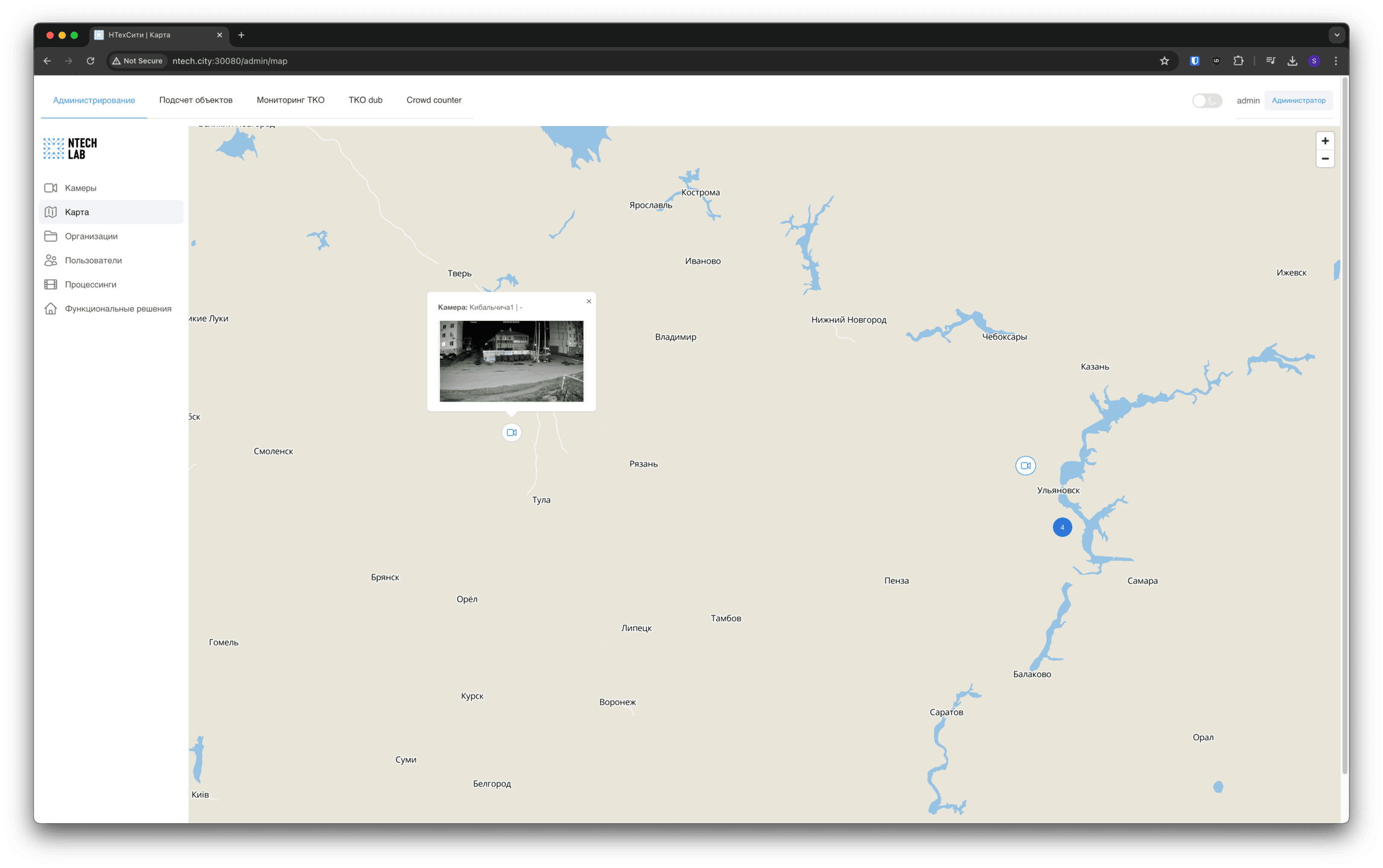1383x868 pixels.
Task: Select the Организации folder item
Action: point(91,236)
